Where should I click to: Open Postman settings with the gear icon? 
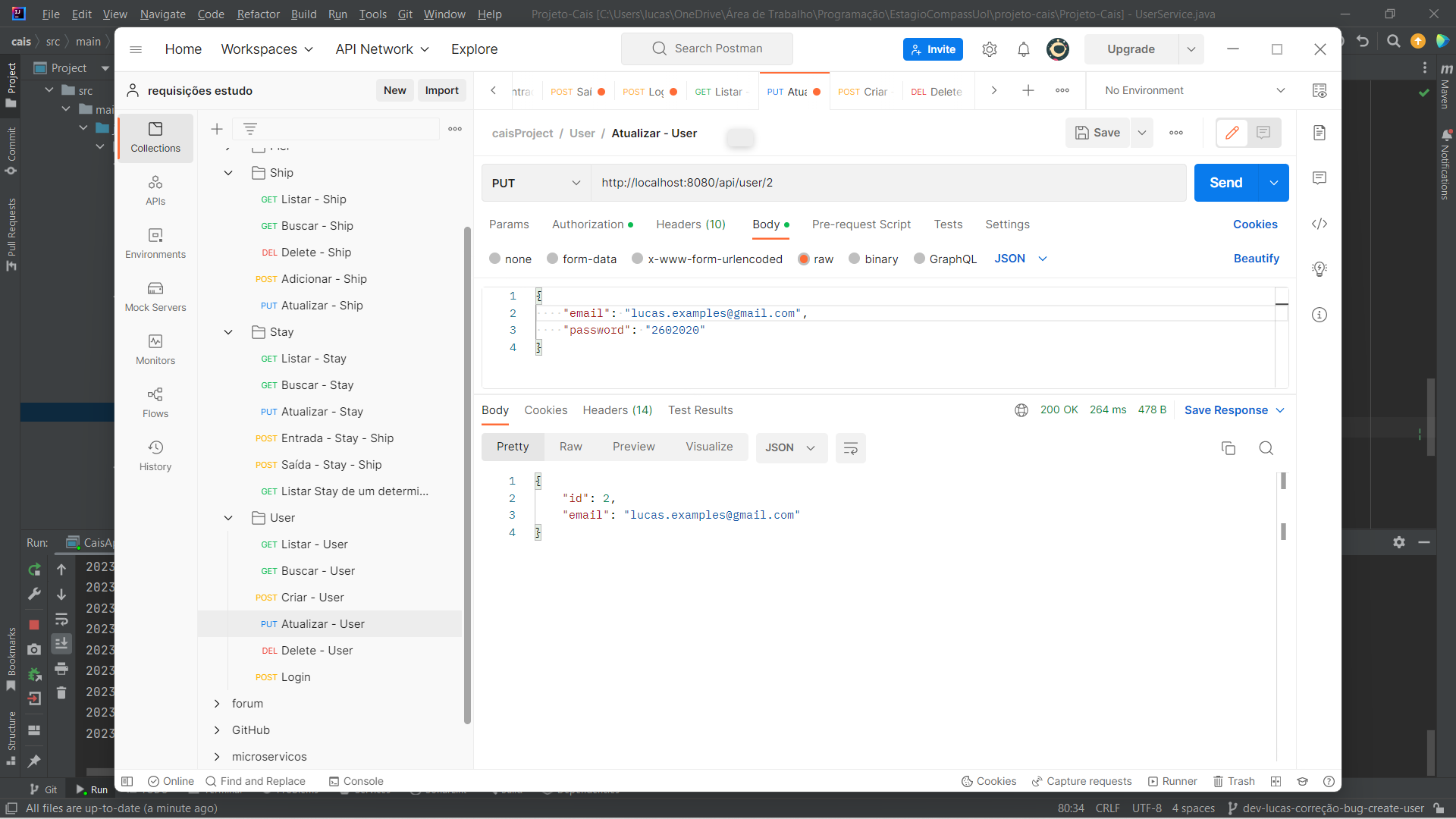(x=989, y=49)
